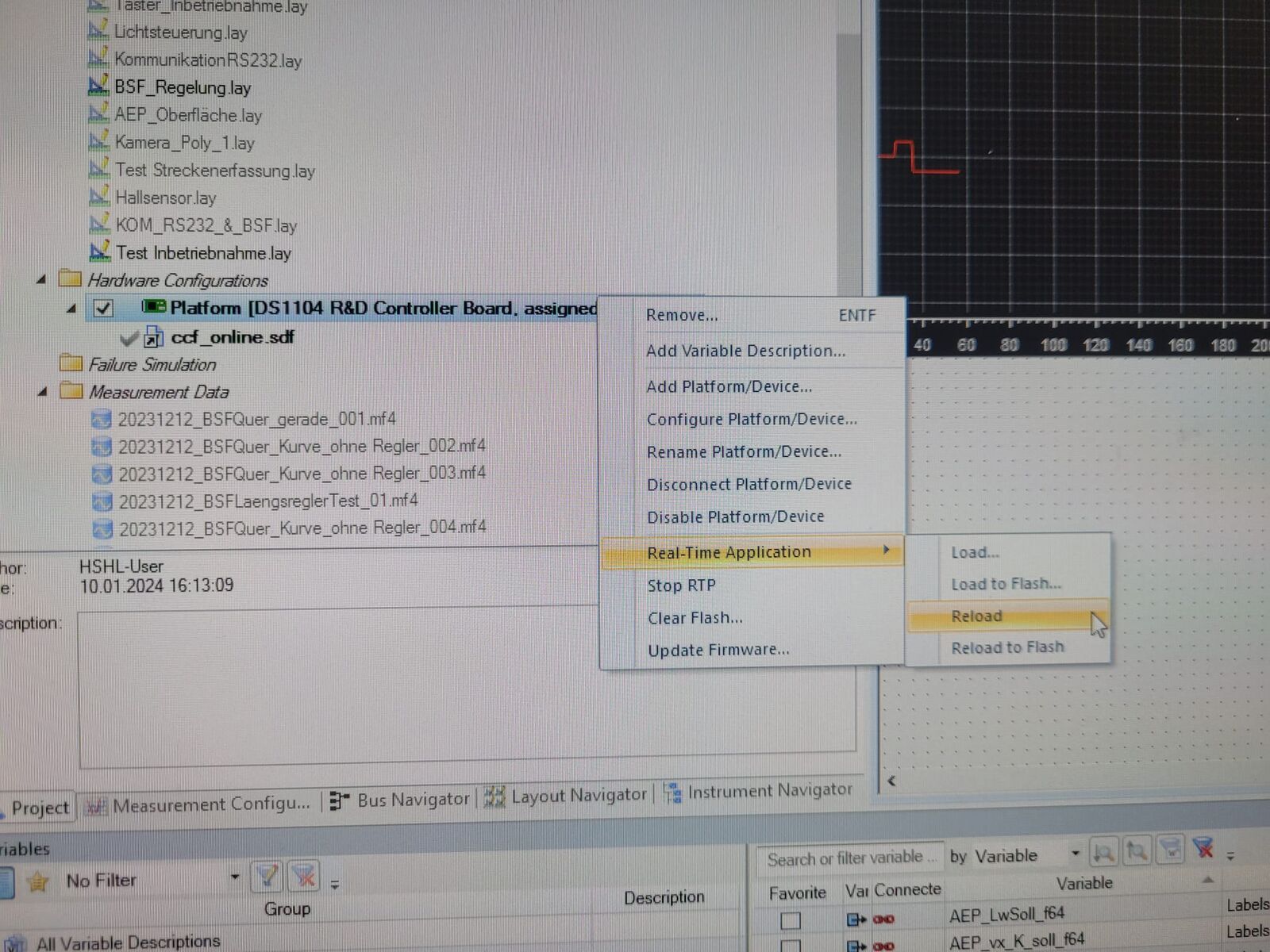The image size is (1270, 952).
Task: Tick the Favorite checkbox for AEP_vx_K_soll_f64
Action: click(791, 945)
